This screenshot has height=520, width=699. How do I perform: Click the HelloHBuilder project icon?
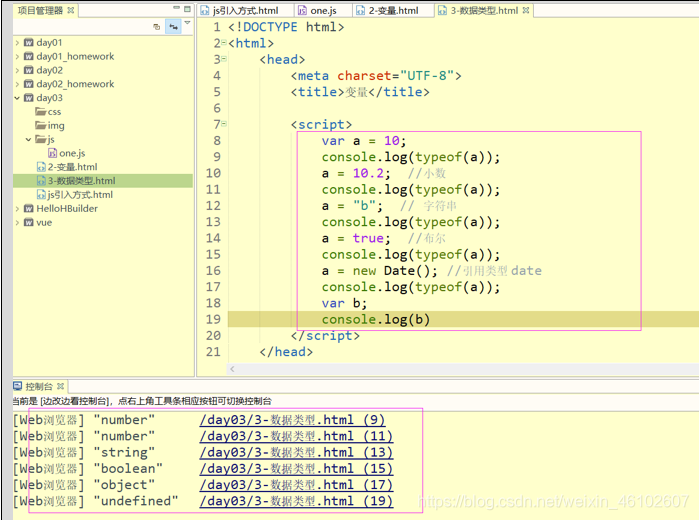(x=29, y=209)
